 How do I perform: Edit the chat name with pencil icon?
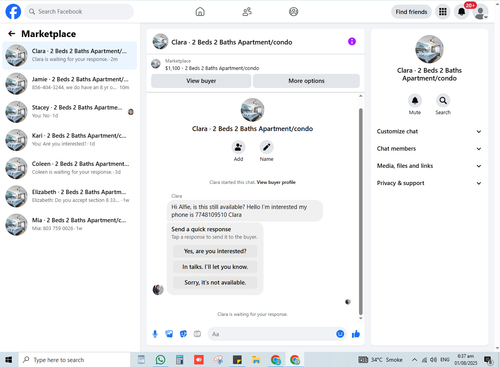point(266,147)
